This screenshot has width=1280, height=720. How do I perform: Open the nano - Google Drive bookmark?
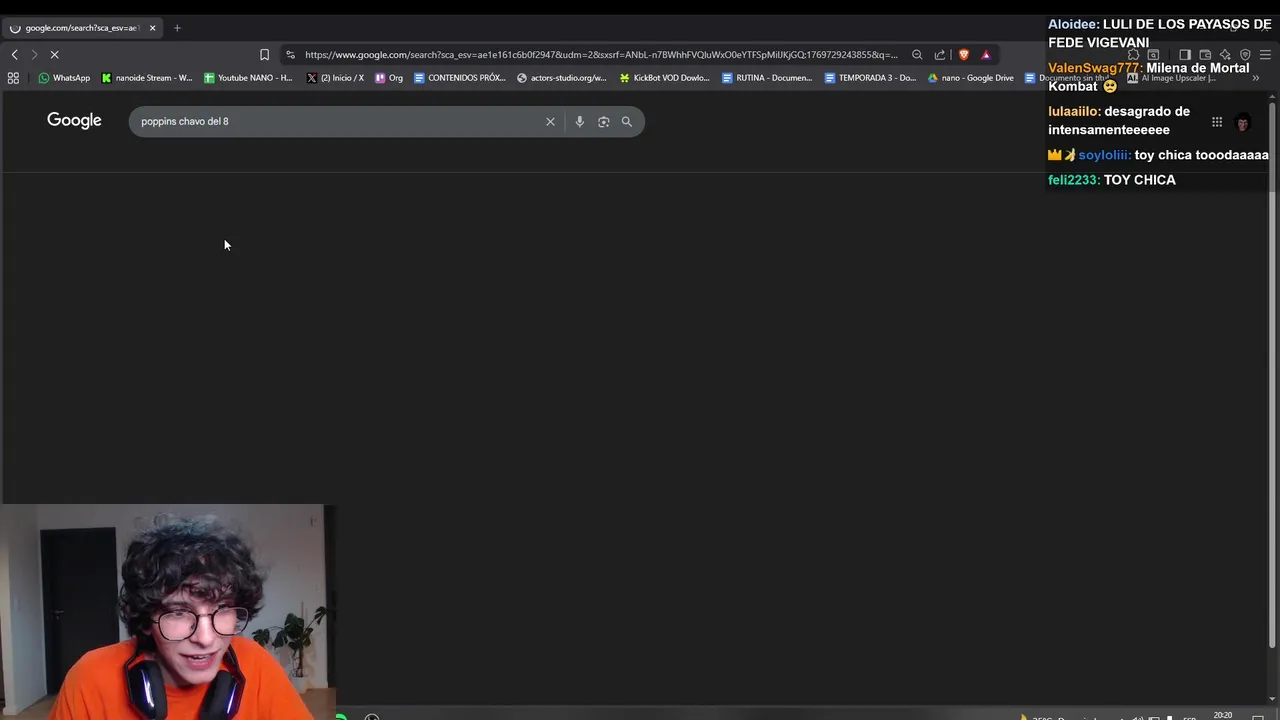coord(971,78)
